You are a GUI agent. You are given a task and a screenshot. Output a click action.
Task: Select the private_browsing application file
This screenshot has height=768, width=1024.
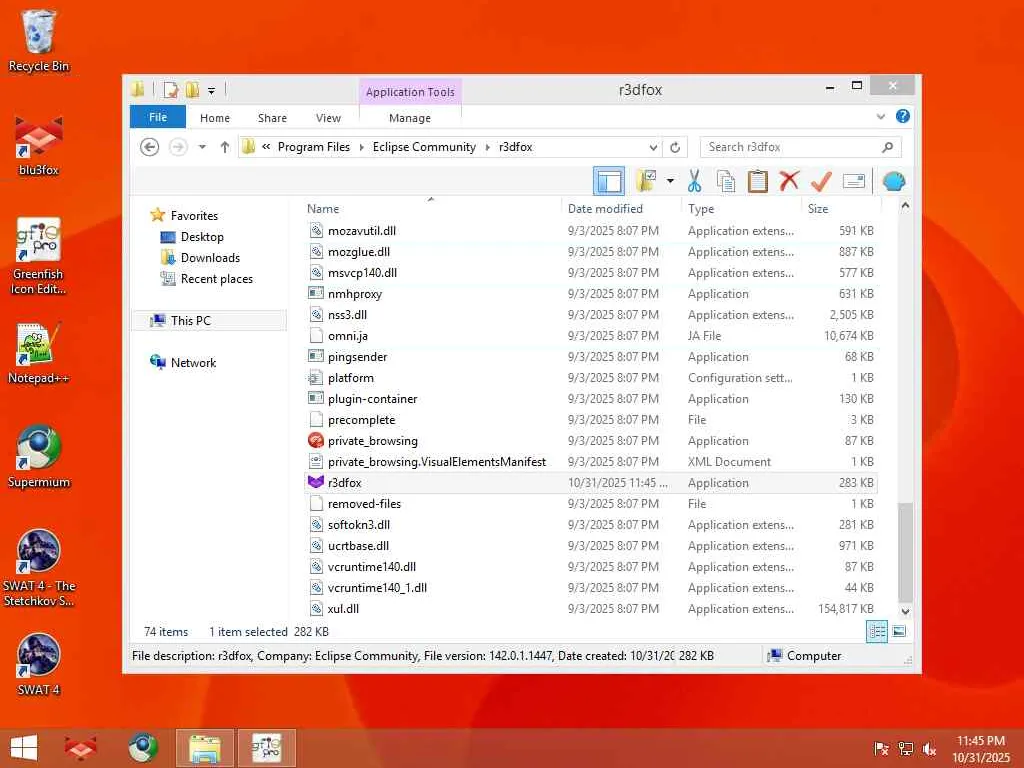point(591,441)
